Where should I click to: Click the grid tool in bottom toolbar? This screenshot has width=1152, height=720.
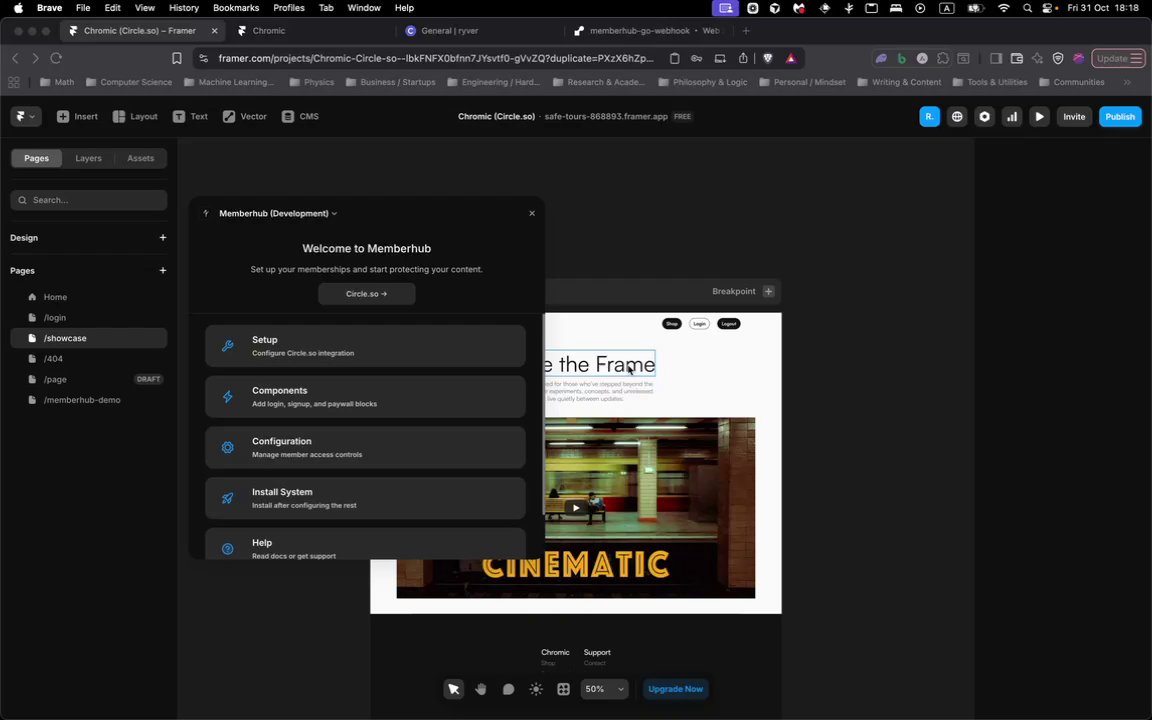click(564, 689)
